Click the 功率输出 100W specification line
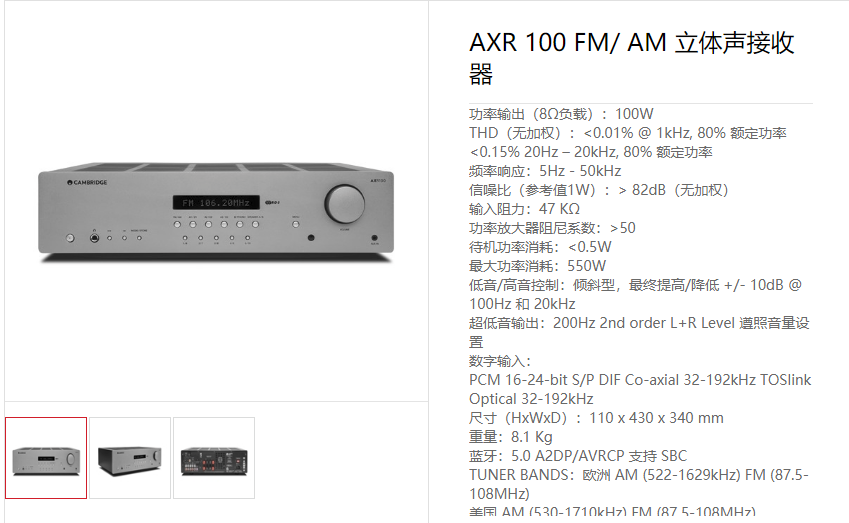Viewport: 849px width, 523px height. pos(561,114)
